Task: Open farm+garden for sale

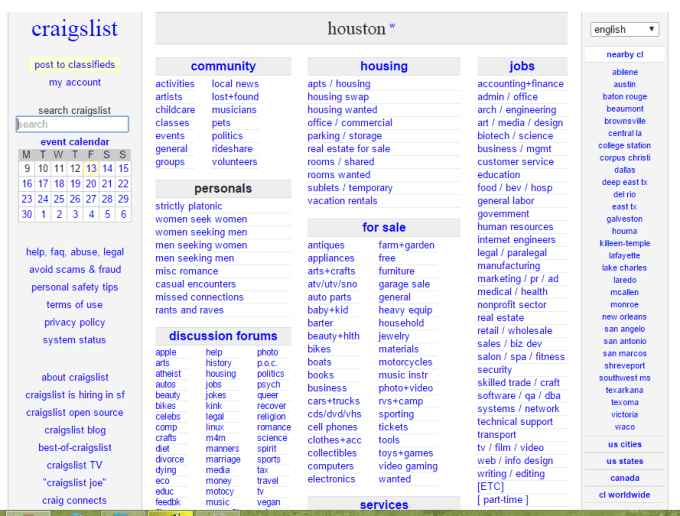Action: click(x=406, y=245)
